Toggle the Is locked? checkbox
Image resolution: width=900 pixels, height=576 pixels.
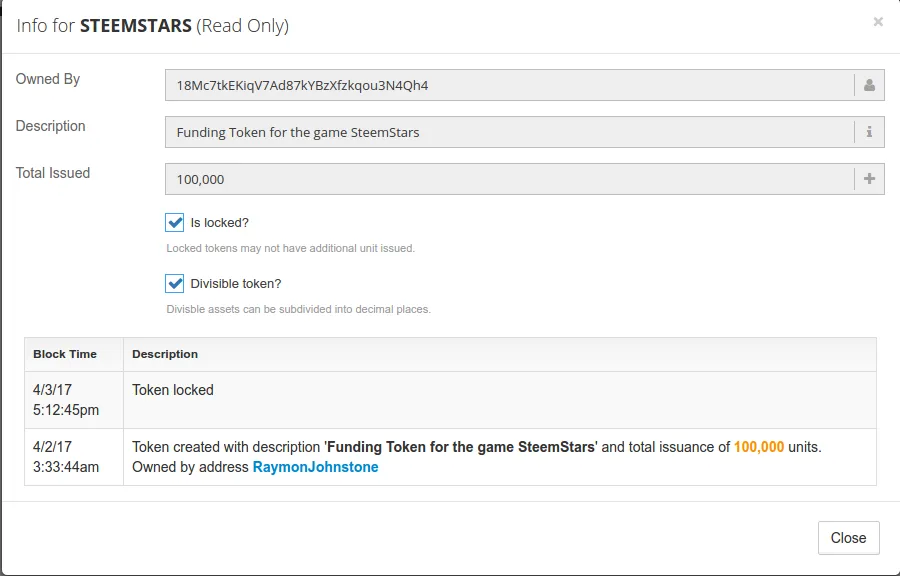pyautogui.click(x=174, y=222)
